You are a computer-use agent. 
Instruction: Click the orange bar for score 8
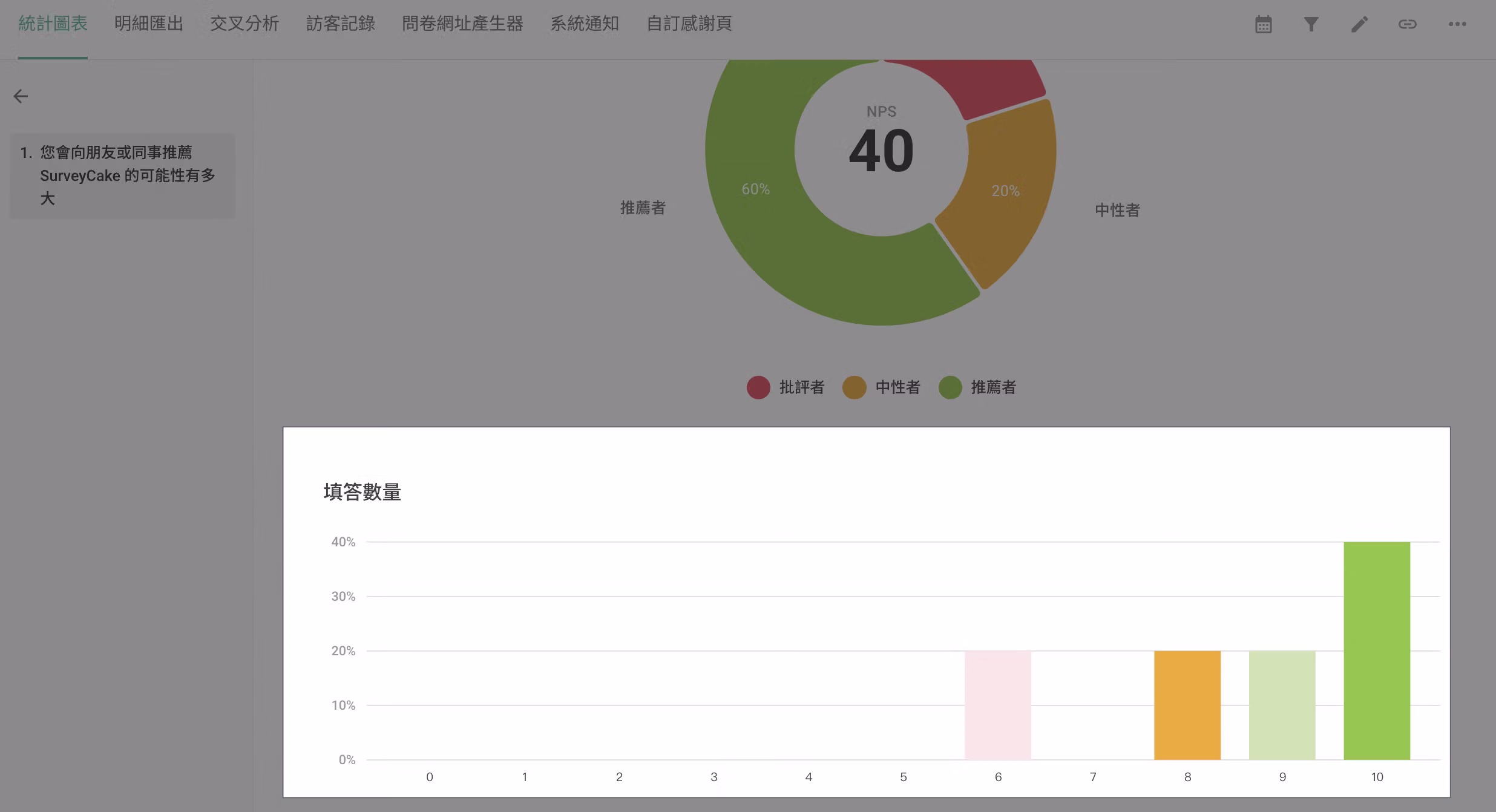point(1187,705)
